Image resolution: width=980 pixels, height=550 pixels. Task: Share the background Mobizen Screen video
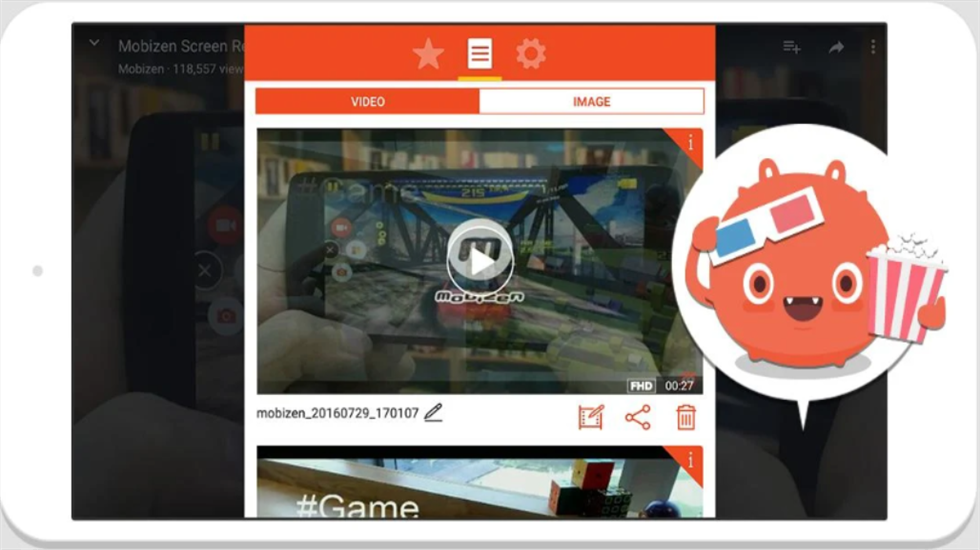click(x=836, y=47)
